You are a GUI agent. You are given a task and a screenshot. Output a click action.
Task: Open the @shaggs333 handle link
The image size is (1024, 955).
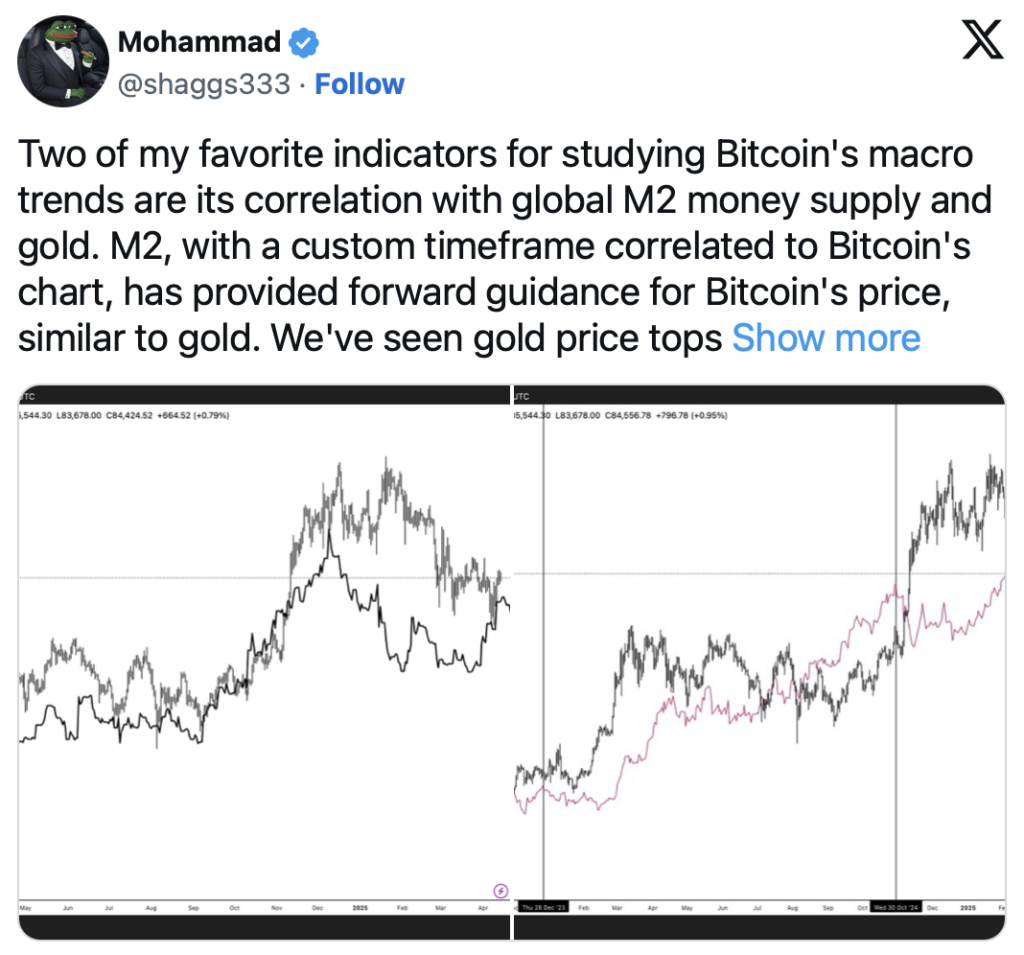click(204, 84)
